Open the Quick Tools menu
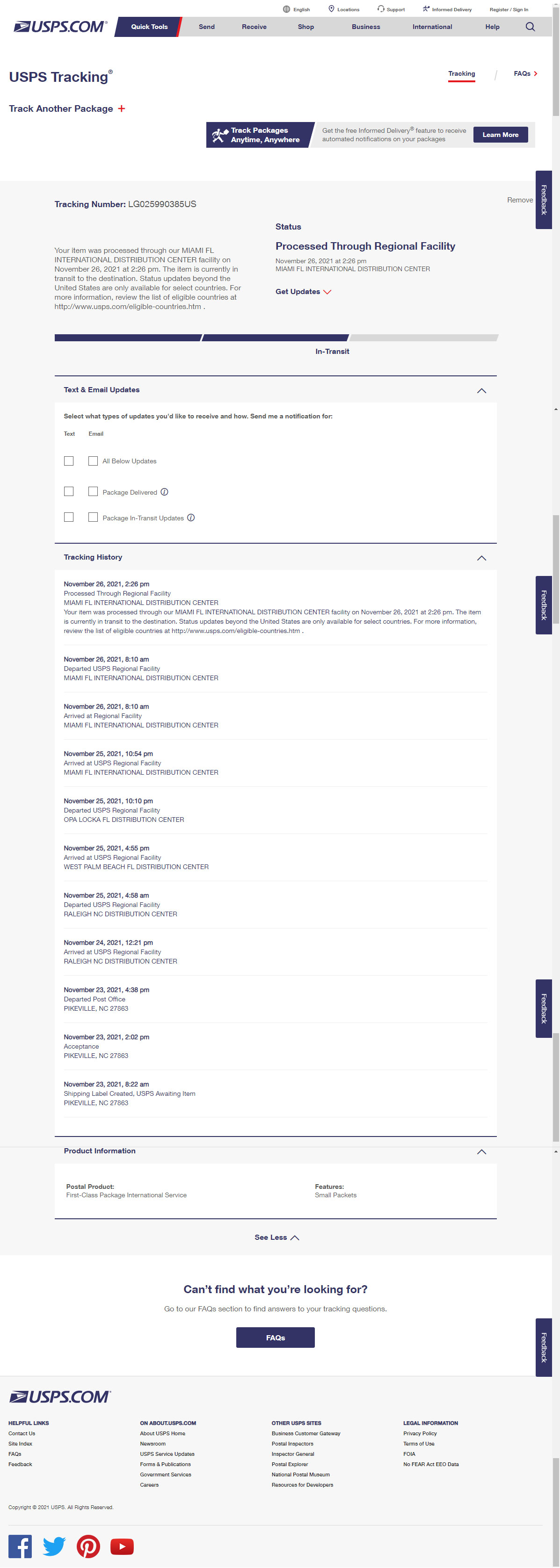 tap(149, 27)
